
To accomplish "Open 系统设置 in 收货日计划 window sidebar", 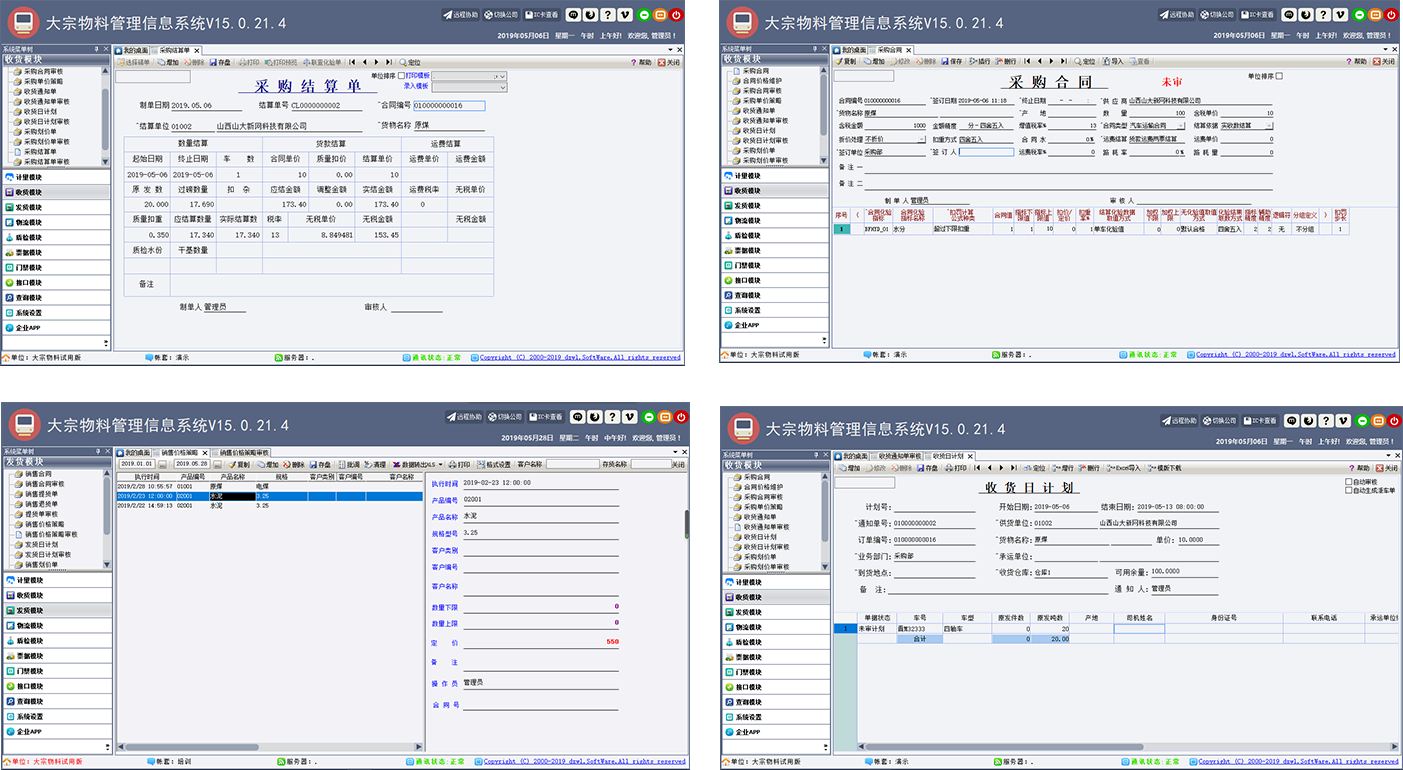I will 775,717.
